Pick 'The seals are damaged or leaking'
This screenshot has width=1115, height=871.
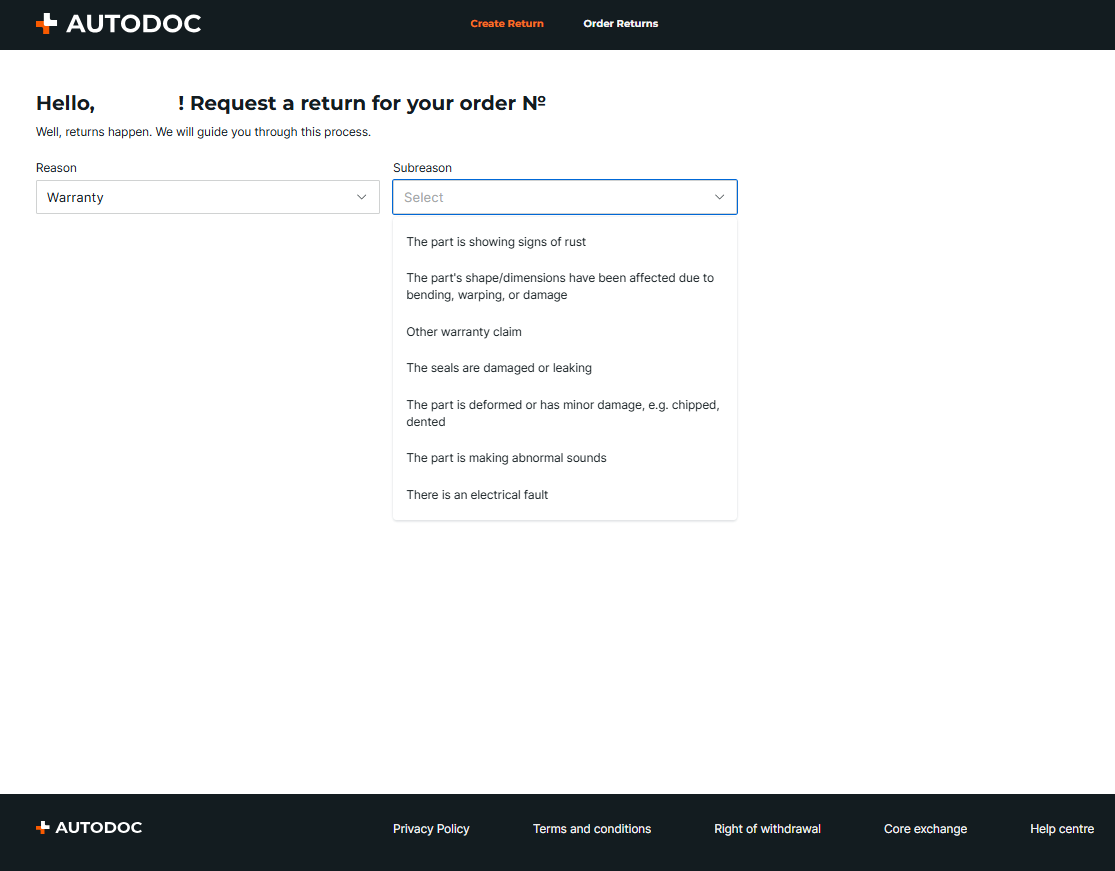click(499, 368)
